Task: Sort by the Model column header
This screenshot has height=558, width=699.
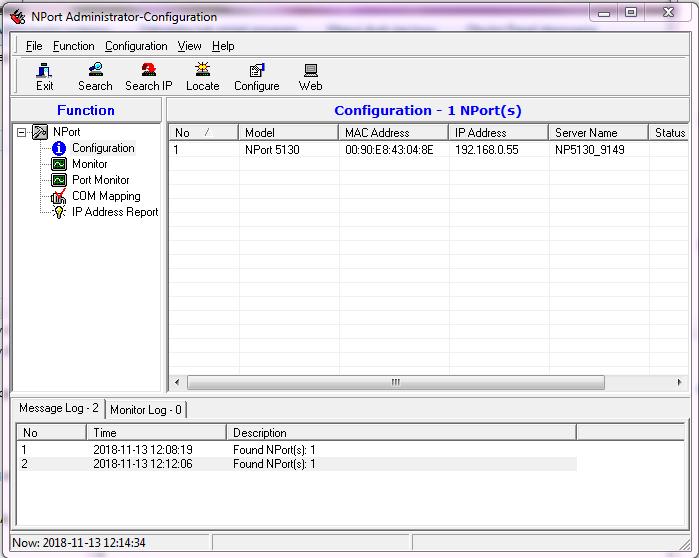Action: 289,133
